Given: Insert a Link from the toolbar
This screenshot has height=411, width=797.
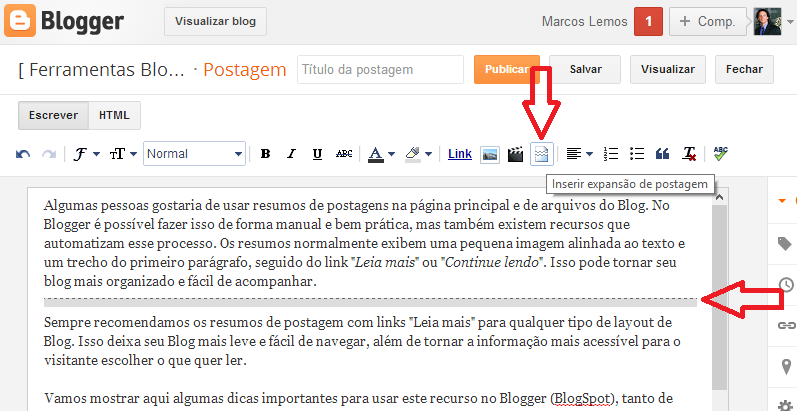Looking at the screenshot, I should click(x=459, y=154).
